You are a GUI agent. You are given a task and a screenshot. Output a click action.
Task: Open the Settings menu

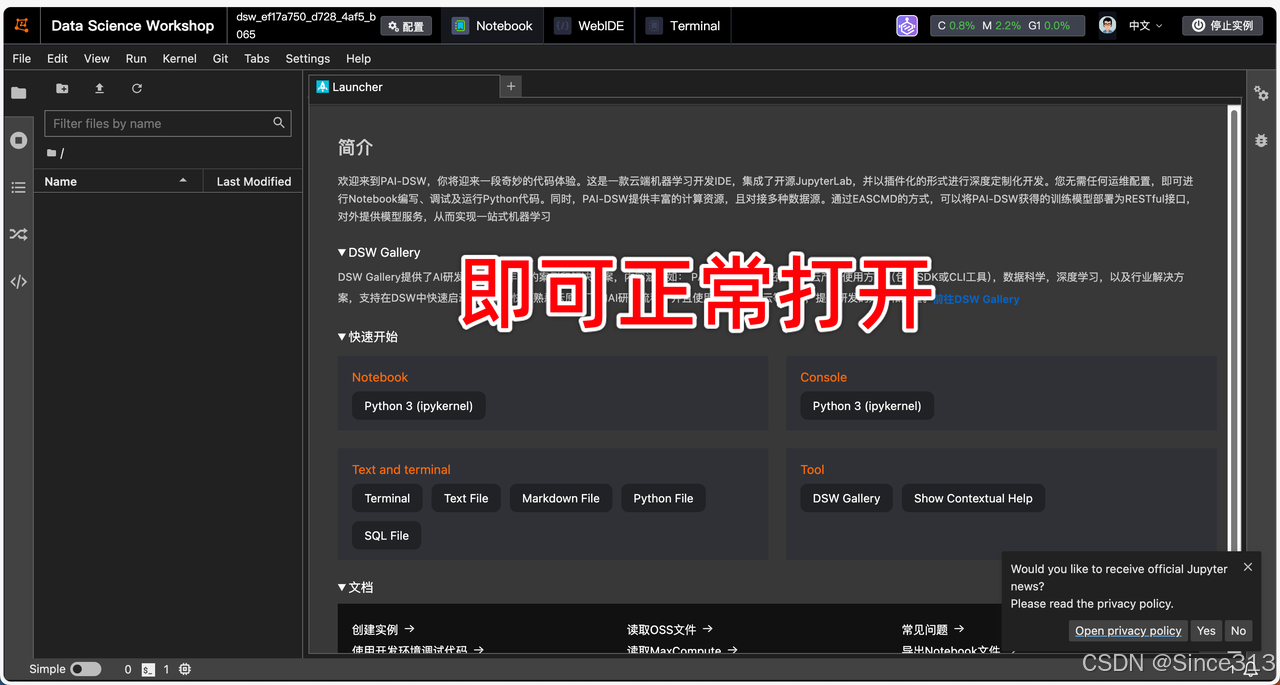click(308, 58)
